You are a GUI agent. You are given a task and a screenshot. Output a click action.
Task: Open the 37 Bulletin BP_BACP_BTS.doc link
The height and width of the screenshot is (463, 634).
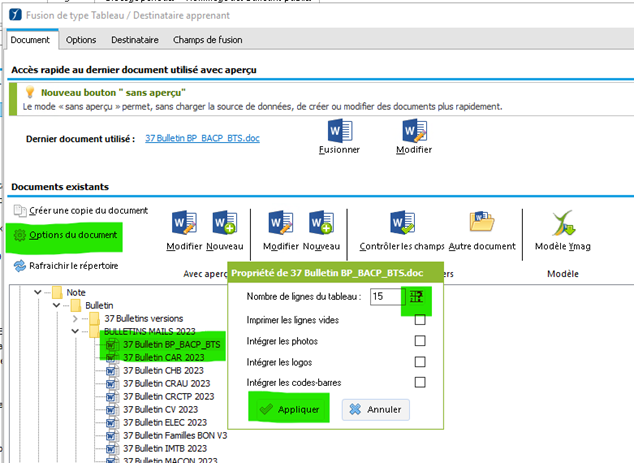tap(202, 138)
